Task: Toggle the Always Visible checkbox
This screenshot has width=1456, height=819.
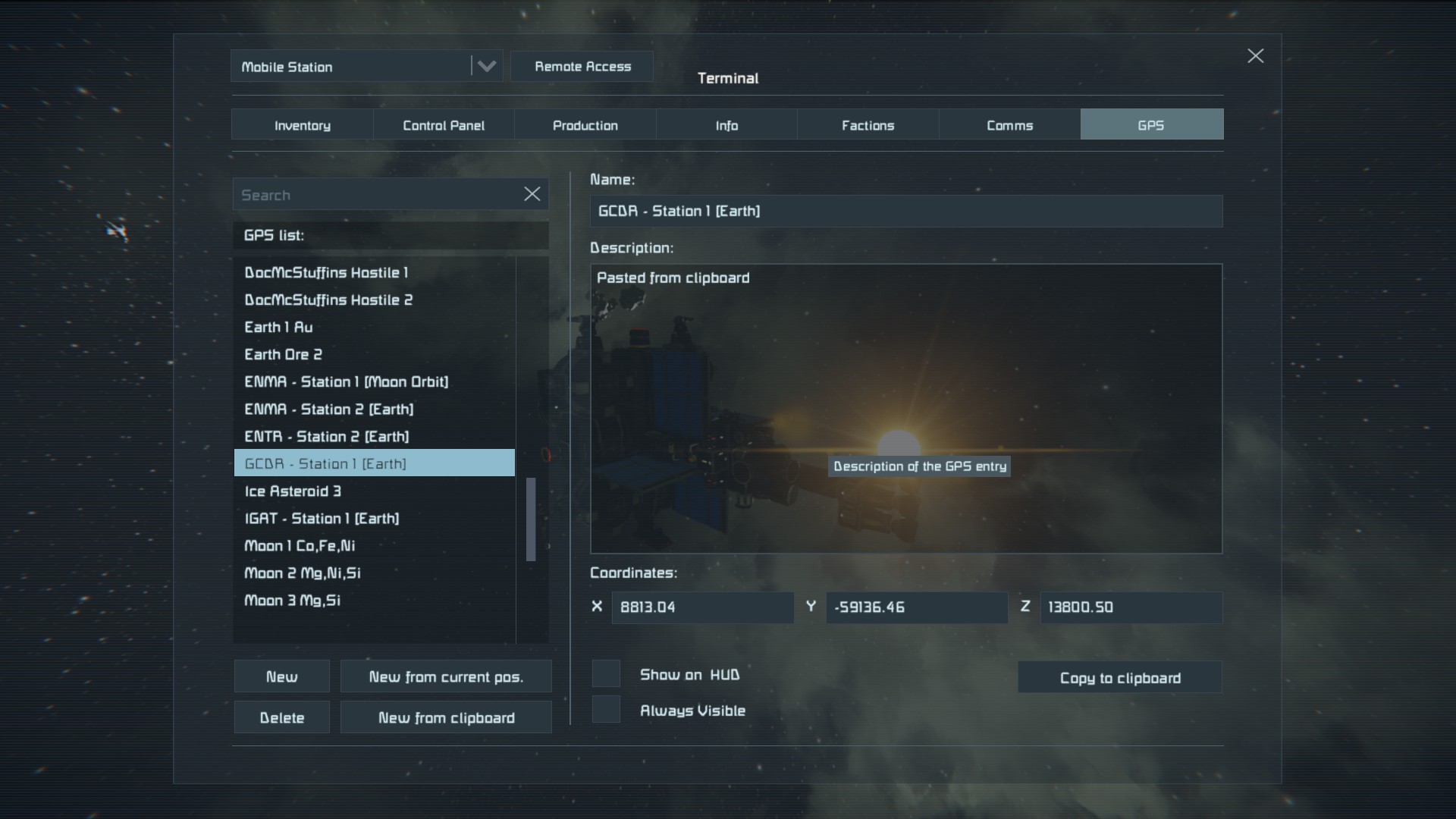Action: pos(606,710)
